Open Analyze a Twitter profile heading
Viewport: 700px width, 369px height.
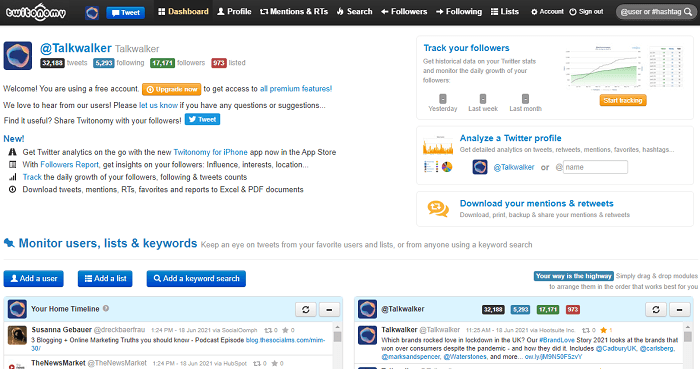pyautogui.click(x=511, y=138)
